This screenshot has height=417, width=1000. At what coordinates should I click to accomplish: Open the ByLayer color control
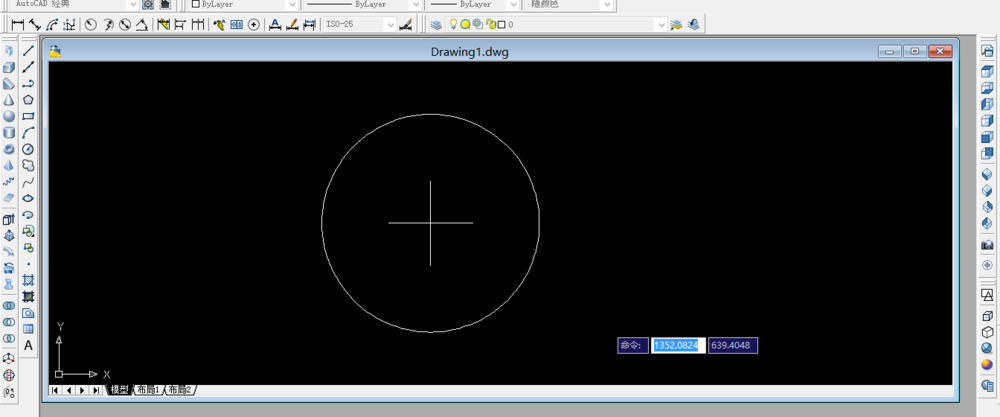point(244,4)
